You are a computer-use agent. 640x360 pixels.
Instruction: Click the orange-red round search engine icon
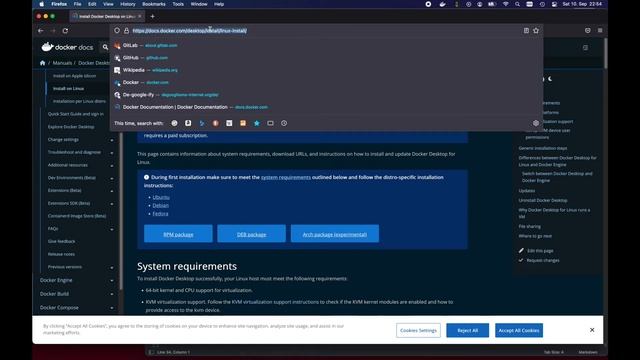click(216, 123)
